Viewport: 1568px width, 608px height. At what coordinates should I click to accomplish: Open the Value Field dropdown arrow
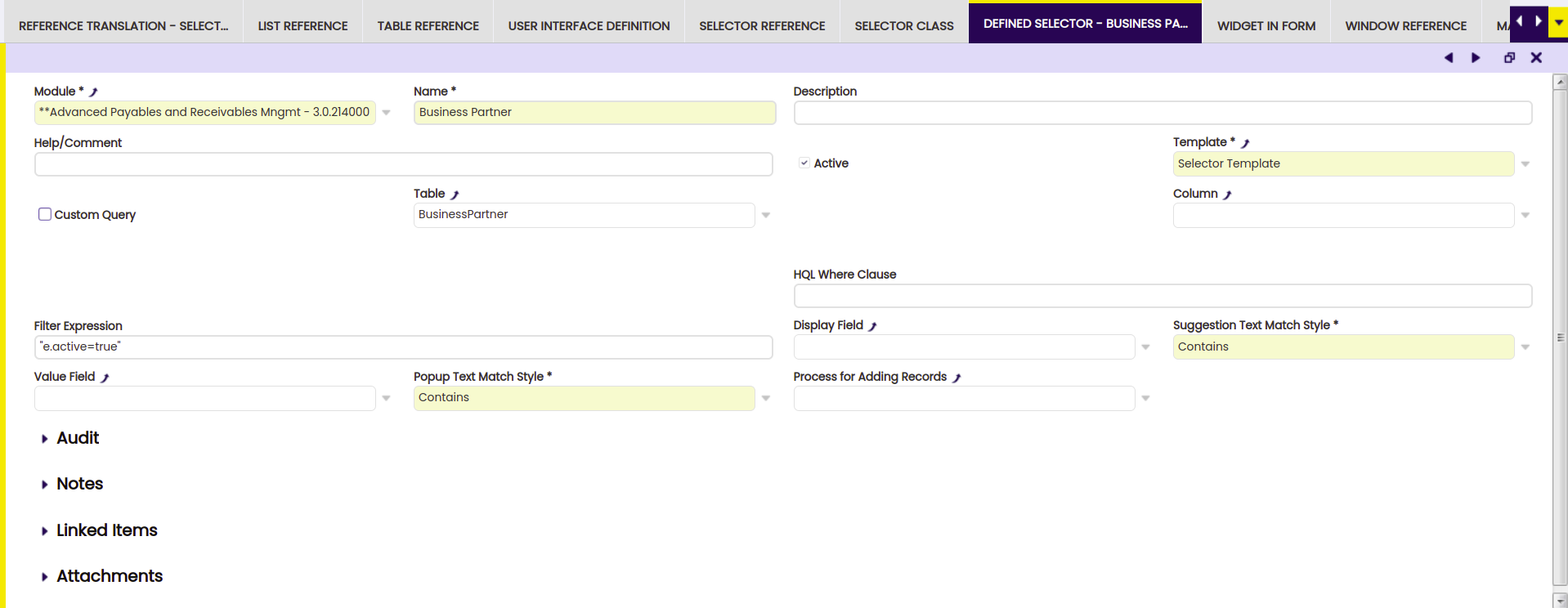(x=386, y=398)
